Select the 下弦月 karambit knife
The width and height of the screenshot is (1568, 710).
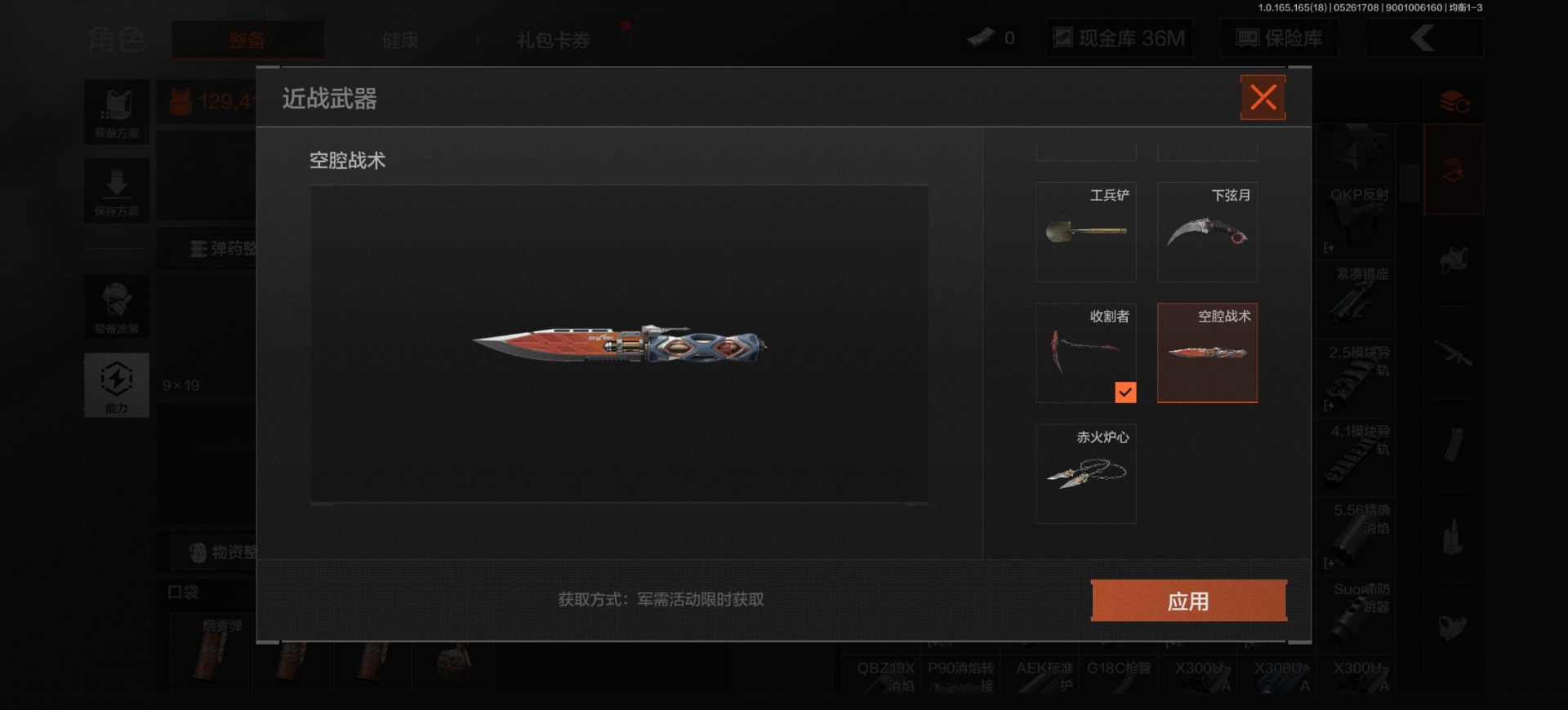1207,232
